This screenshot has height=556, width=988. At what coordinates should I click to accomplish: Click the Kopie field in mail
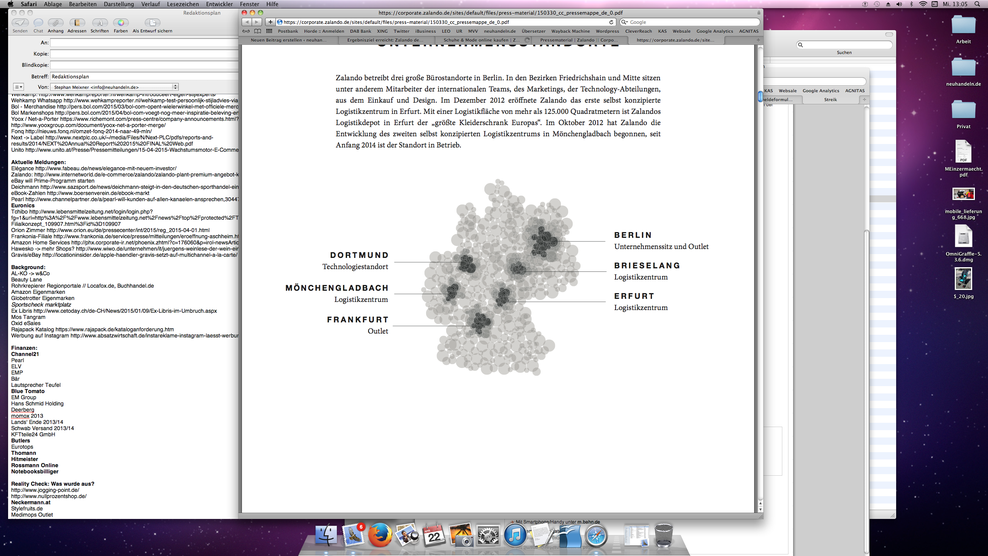tap(144, 54)
